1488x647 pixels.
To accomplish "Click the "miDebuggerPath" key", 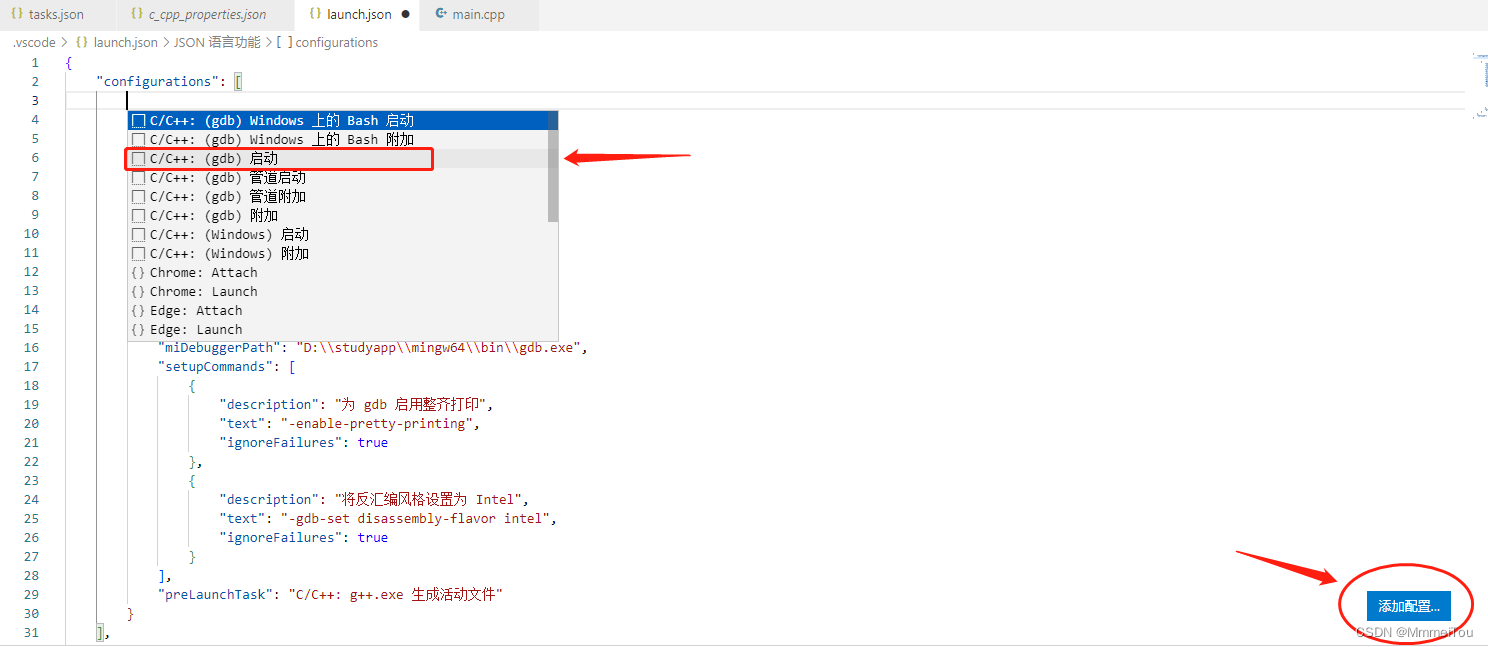I will [x=219, y=348].
